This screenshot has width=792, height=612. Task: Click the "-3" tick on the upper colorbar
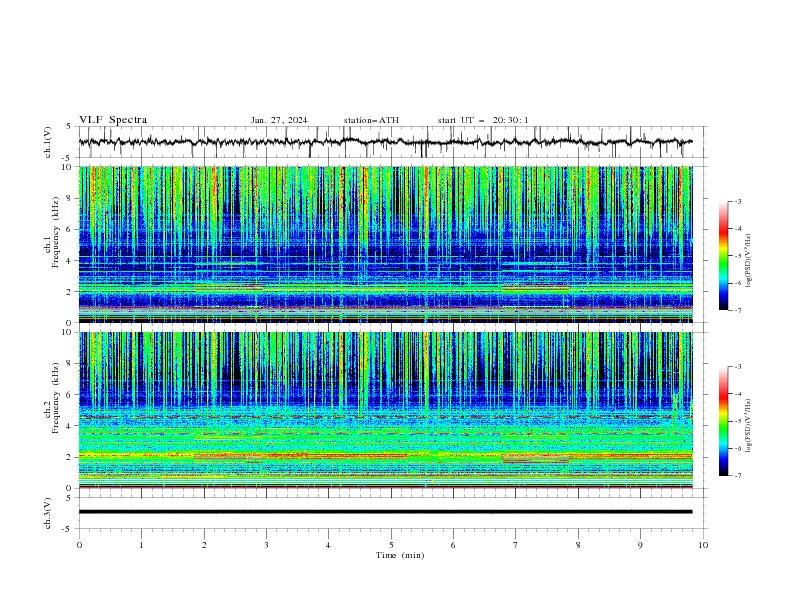click(738, 201)
